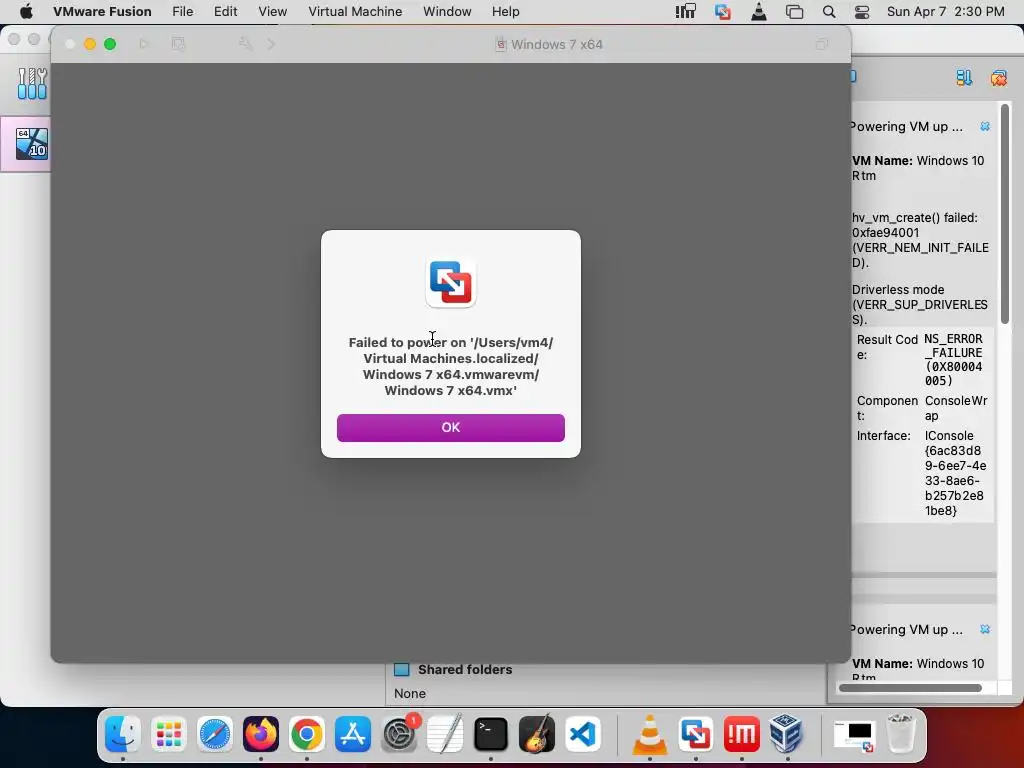Screen dimensions: 1024x768
Task: Click the minimized window thumbnail in the Dock
Action: coord(854,735)
